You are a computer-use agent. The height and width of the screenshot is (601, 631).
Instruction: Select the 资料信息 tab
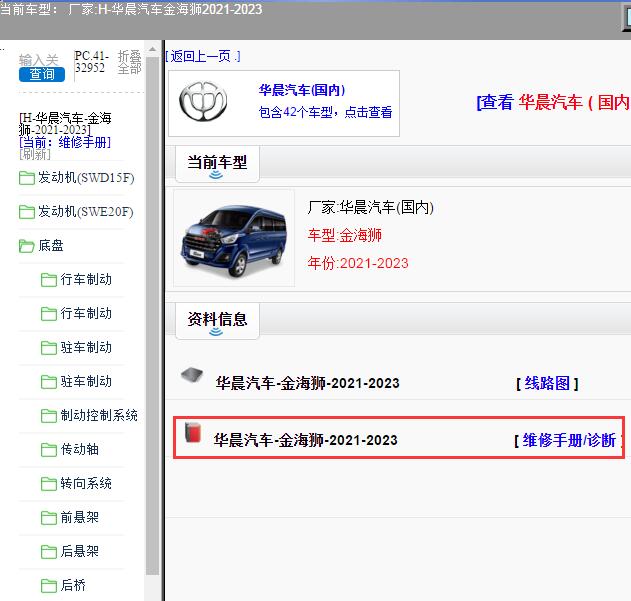click(217, 321)
